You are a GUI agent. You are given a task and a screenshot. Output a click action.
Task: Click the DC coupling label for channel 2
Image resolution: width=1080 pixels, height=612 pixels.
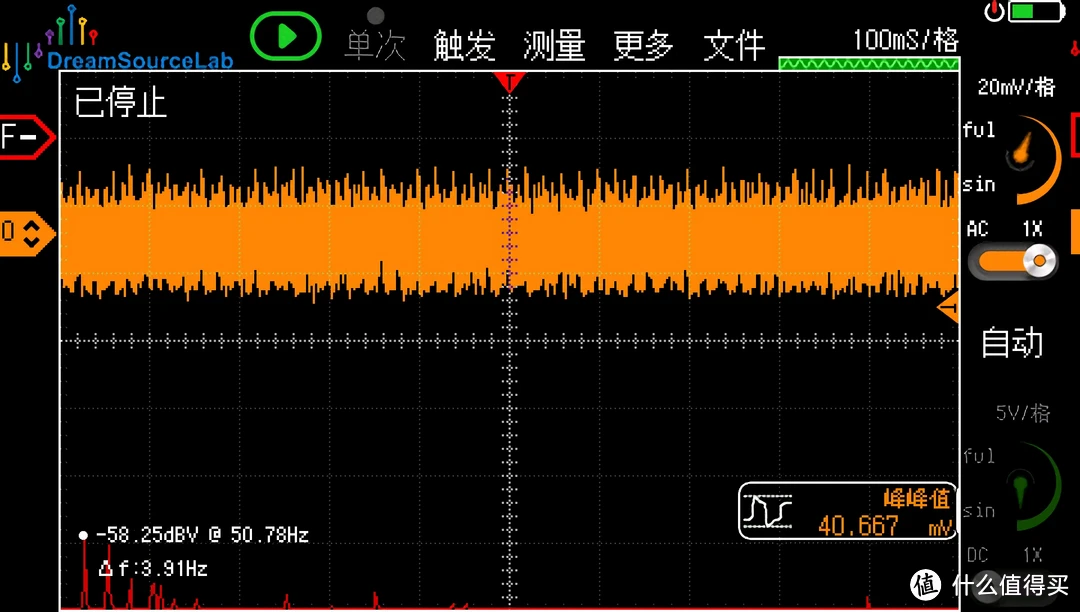pyautogui.click(x=977, y=555)
